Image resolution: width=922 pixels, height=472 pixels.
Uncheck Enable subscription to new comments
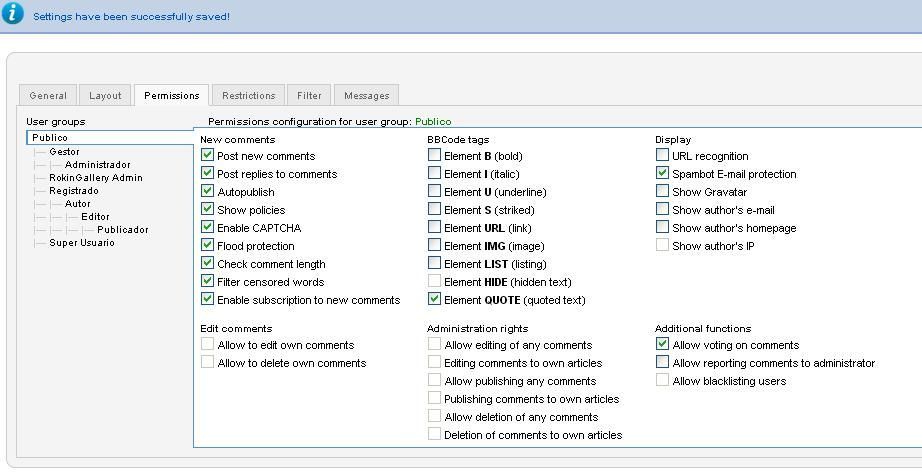pyautogui.click(x=207, y=299)
